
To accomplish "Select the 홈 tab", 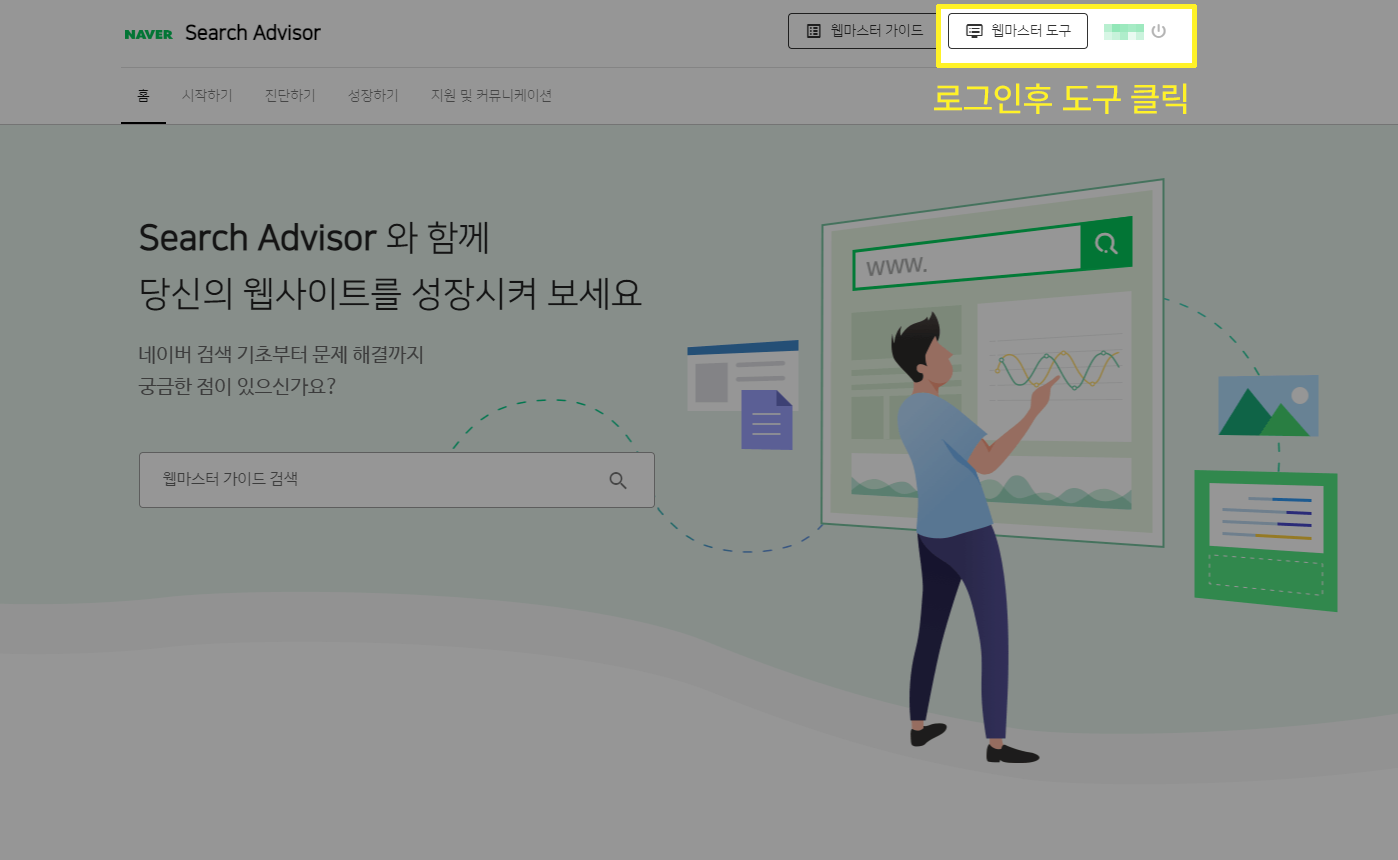I will (x=143, y=96).
